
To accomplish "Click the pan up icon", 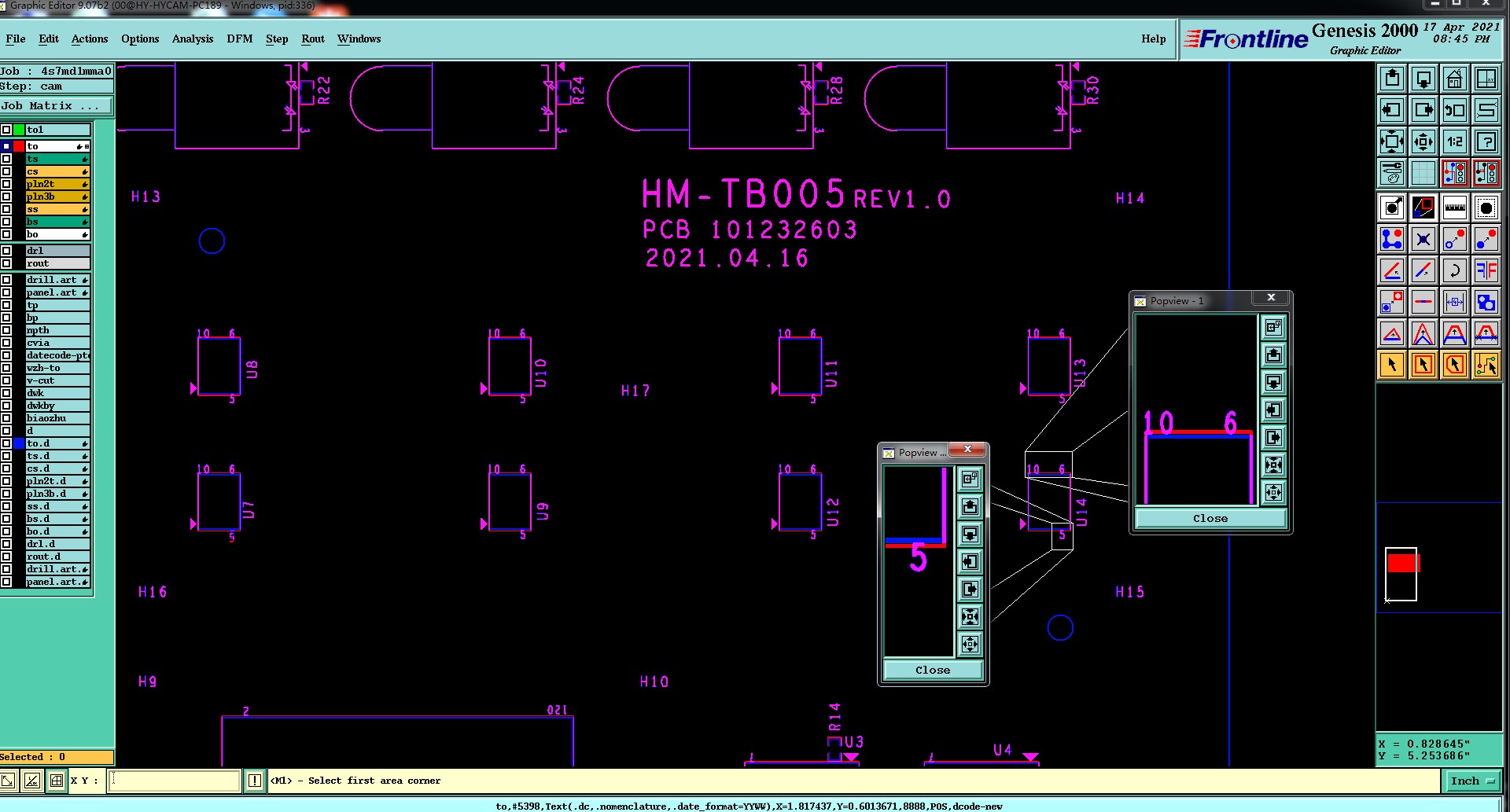I will (x=1392, y=79).
